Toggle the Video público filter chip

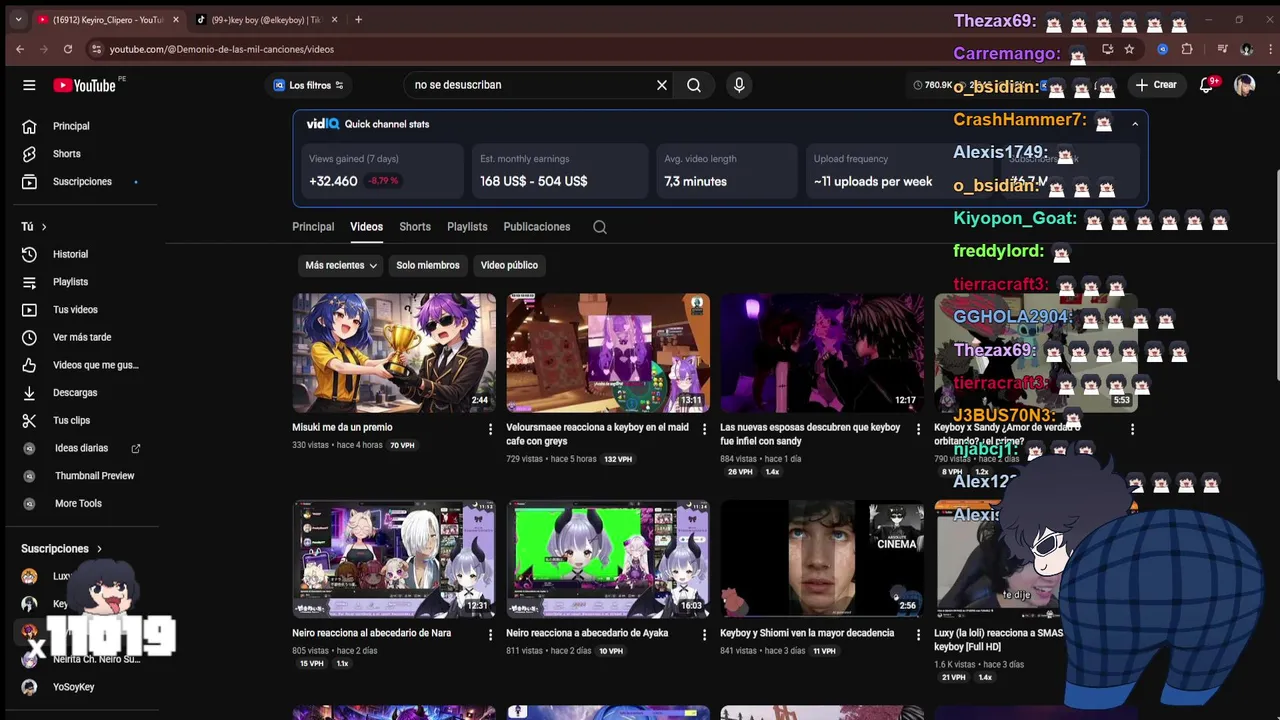[x=509, y=265]
